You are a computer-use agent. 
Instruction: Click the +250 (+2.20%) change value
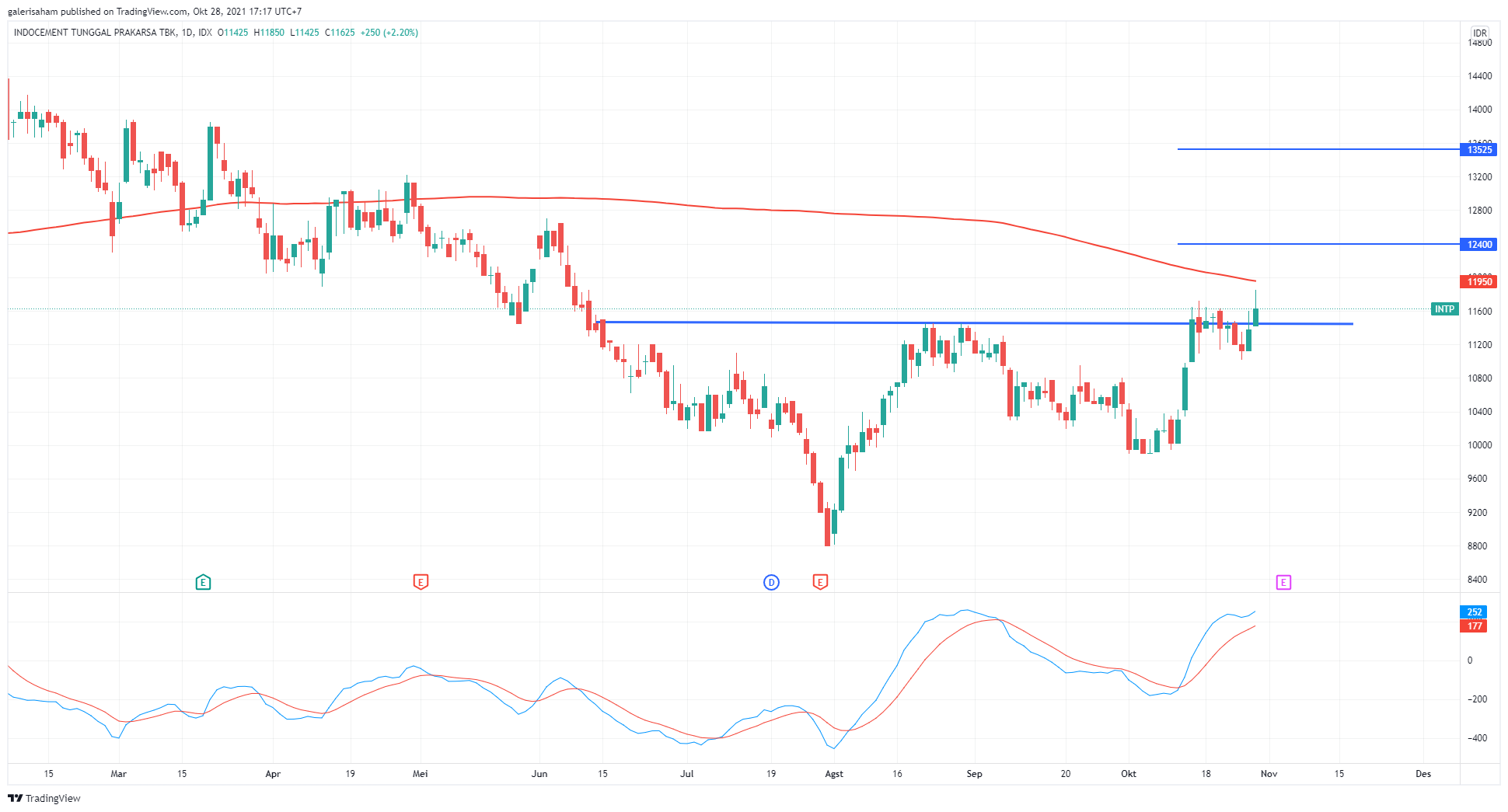(x=389, y=33)
